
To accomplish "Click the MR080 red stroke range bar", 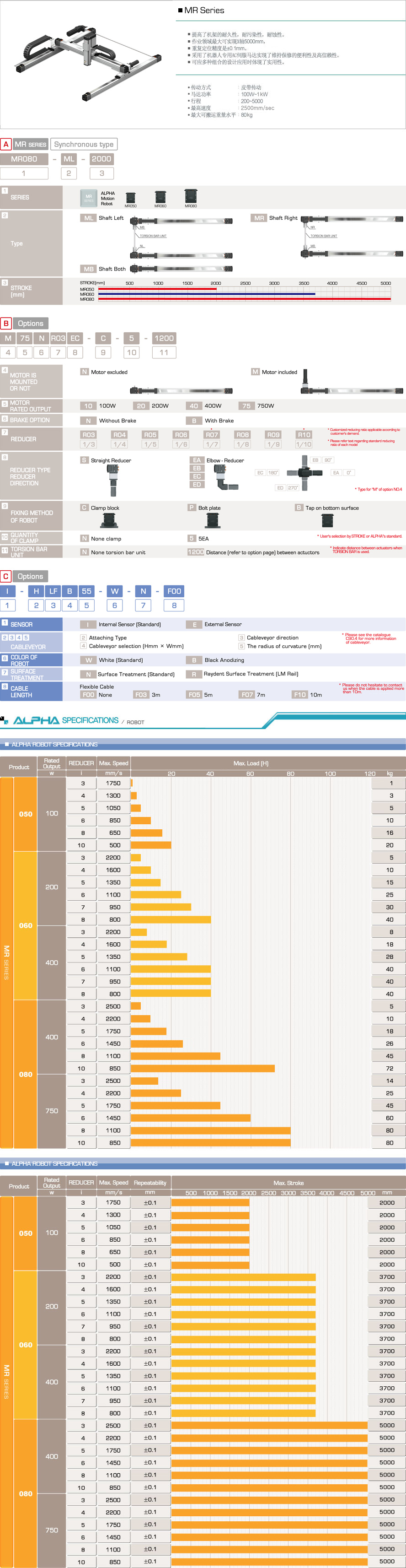I will (244, 299).
